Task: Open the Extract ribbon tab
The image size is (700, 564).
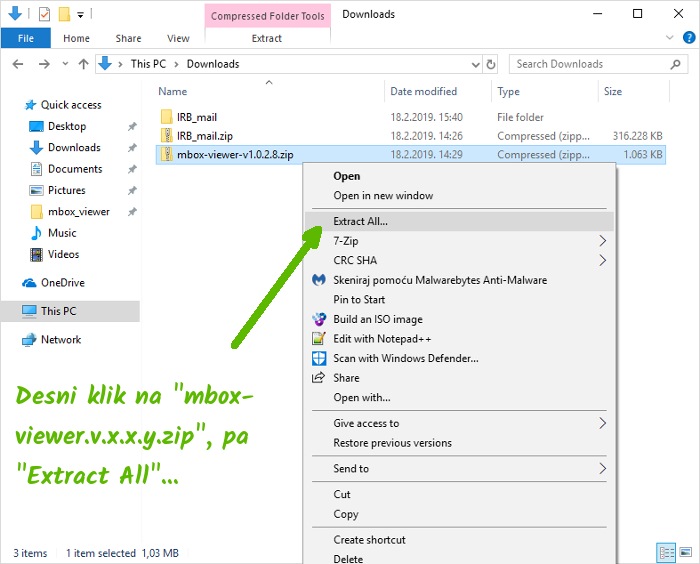Action: [x=267, y=39]
